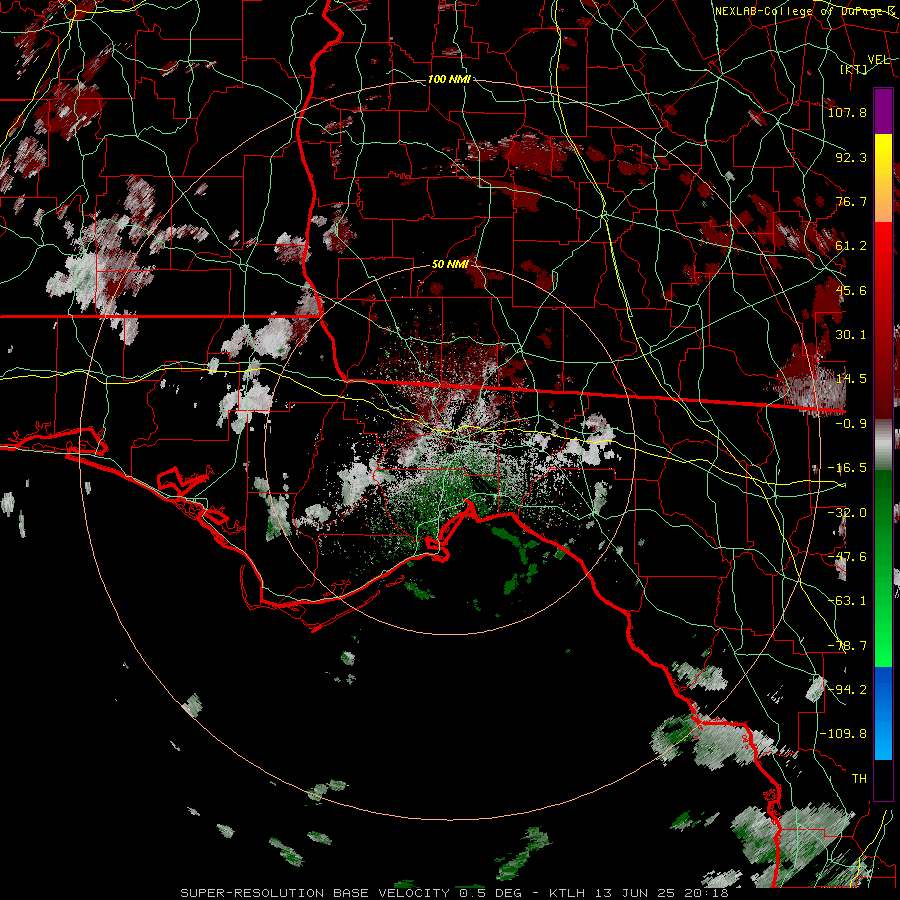Select the 76.7 value on the velocity scale

(851, 201)
